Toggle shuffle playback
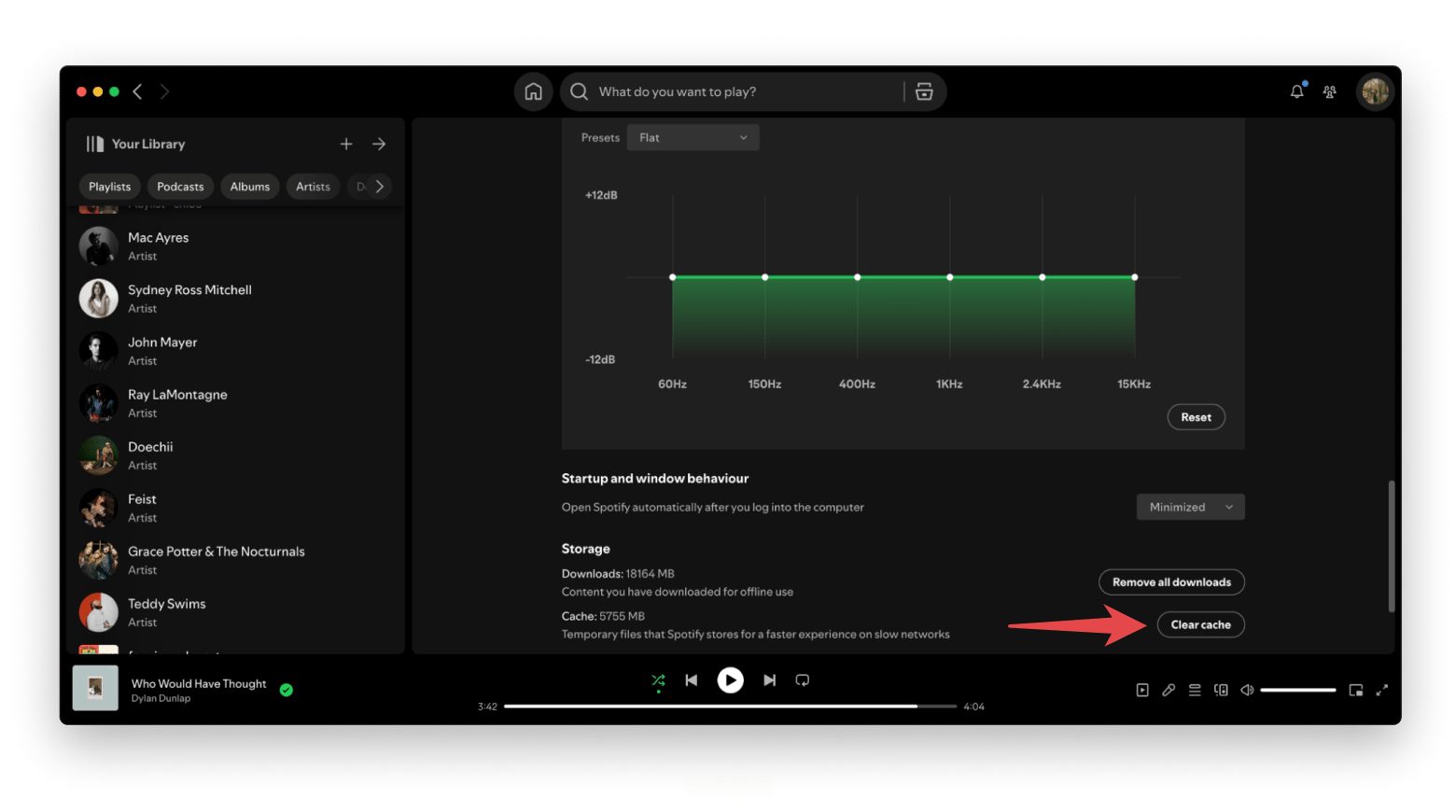This screenshot has width=1456, height=812. [x=658, y=680]
